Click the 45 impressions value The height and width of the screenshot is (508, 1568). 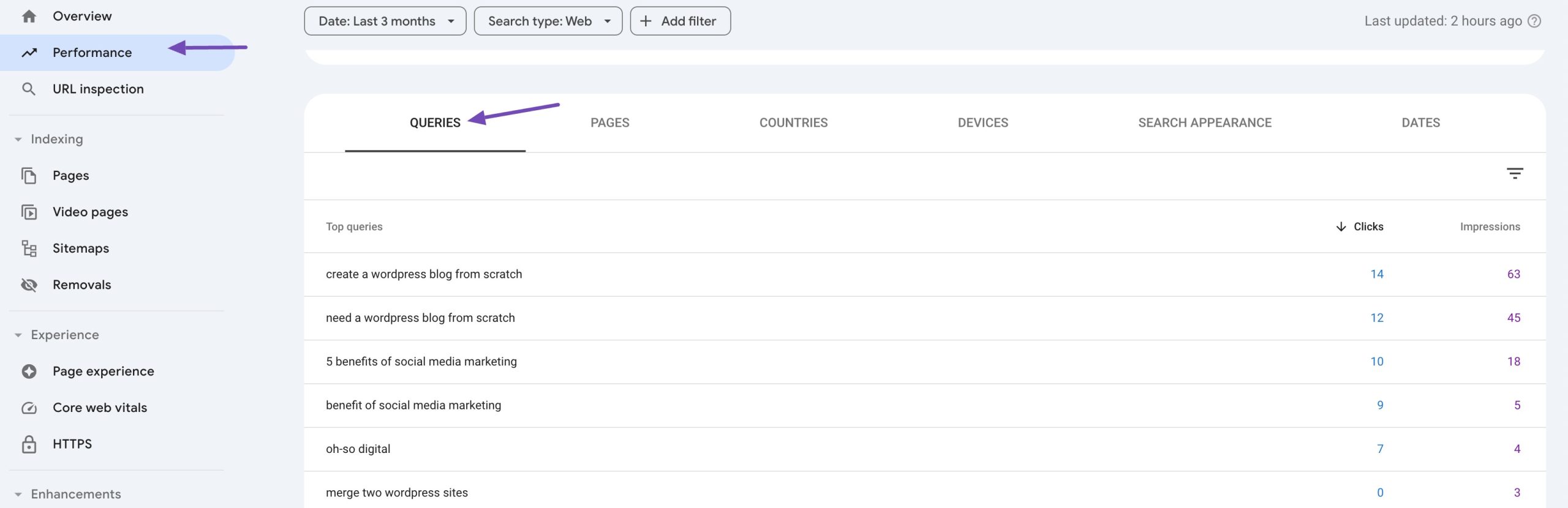click(x=1513, y=318)
